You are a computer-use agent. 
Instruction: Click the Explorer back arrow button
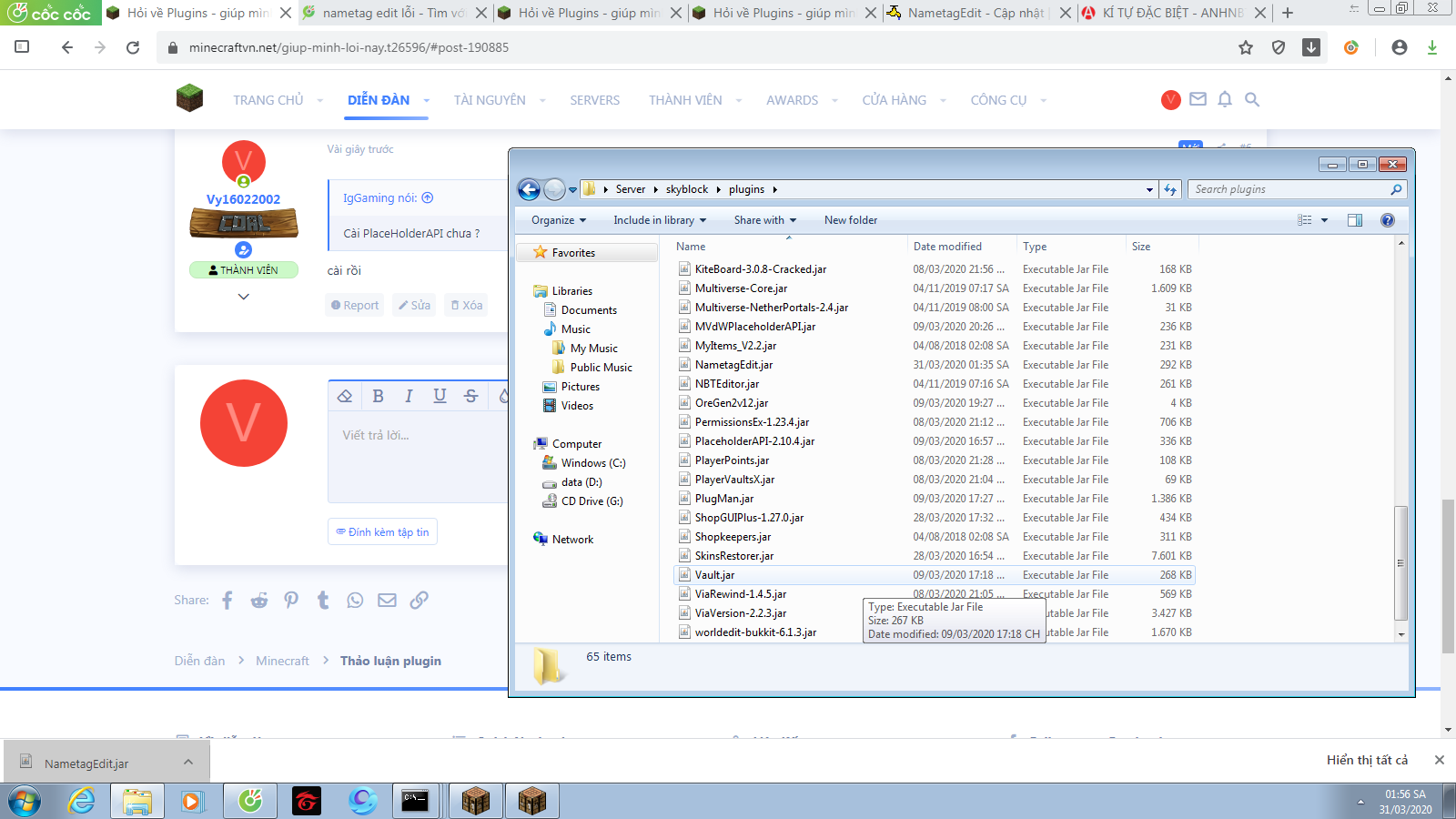(x=529, y=189)
